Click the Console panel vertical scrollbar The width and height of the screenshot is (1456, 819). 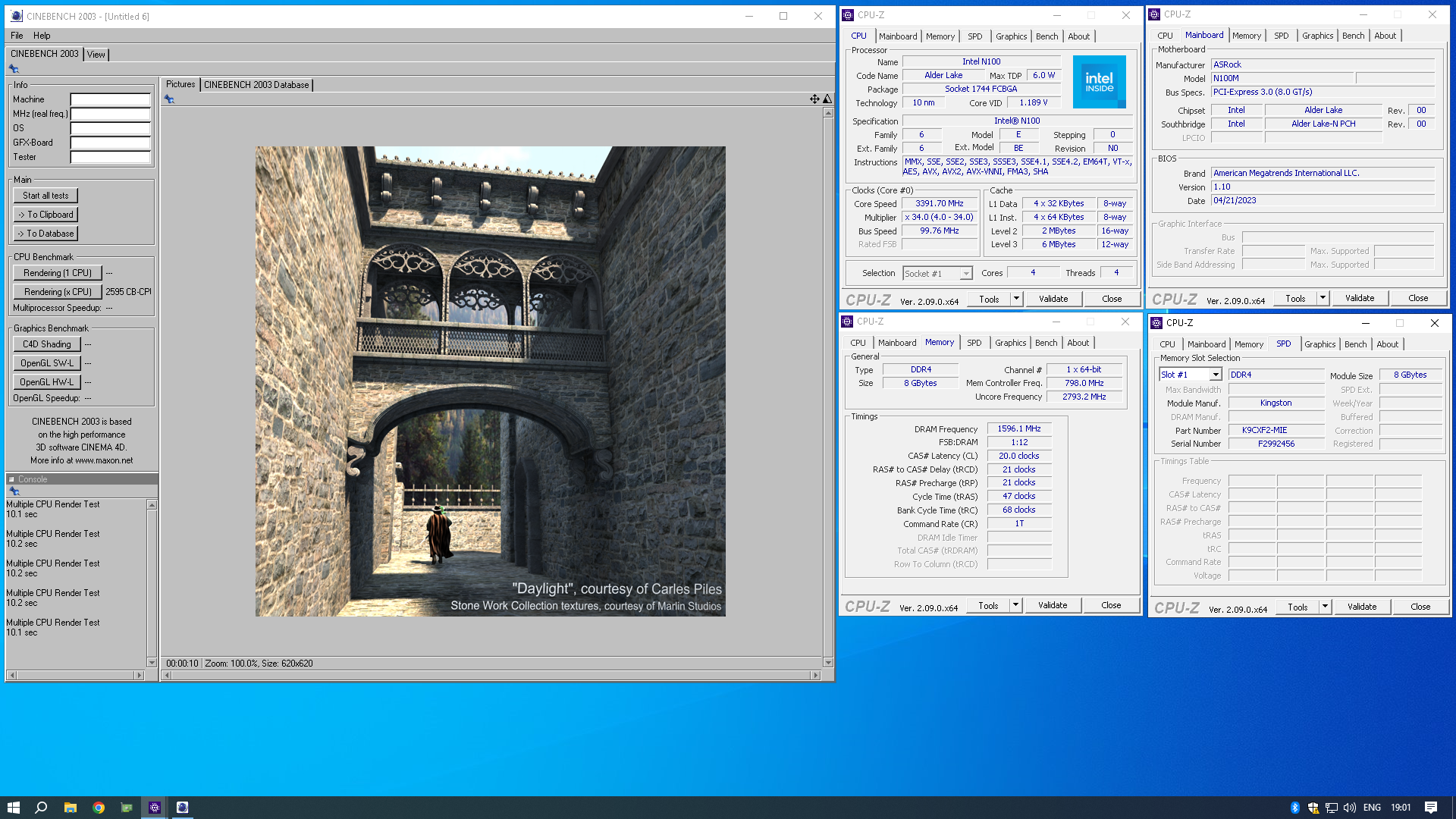tap(152, 582)
